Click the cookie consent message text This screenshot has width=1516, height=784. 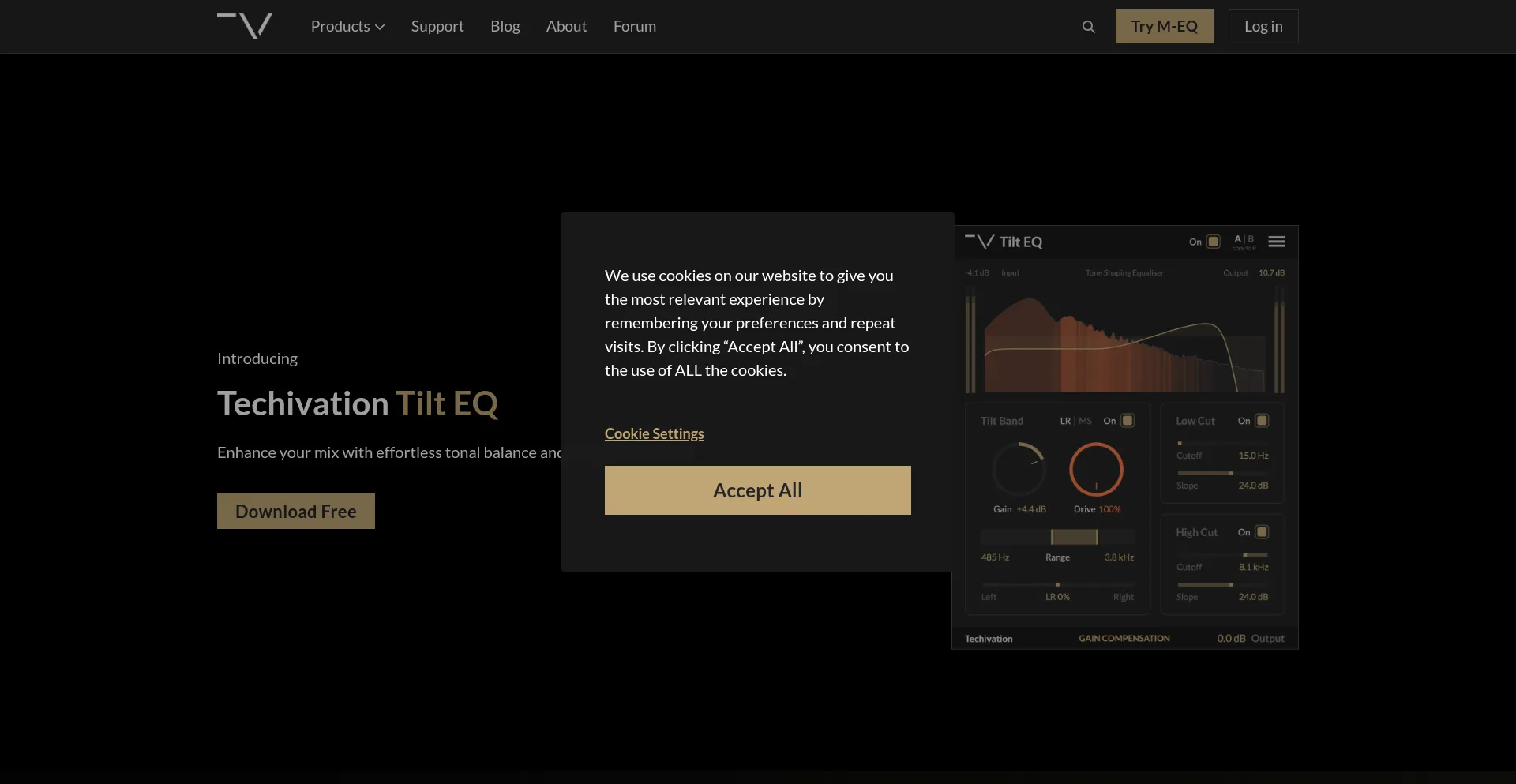click(x=757, y=323)
